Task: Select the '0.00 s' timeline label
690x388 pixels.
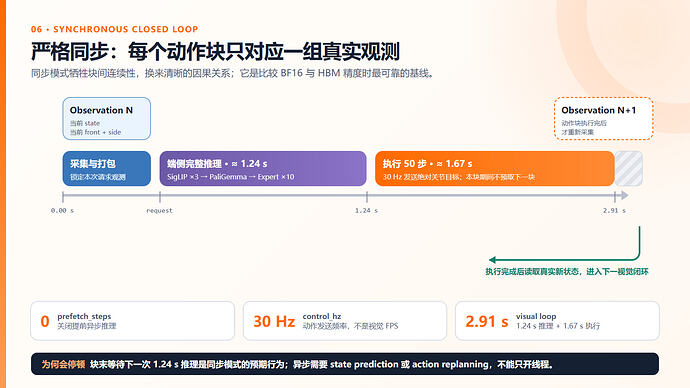Action: (62, 211)
